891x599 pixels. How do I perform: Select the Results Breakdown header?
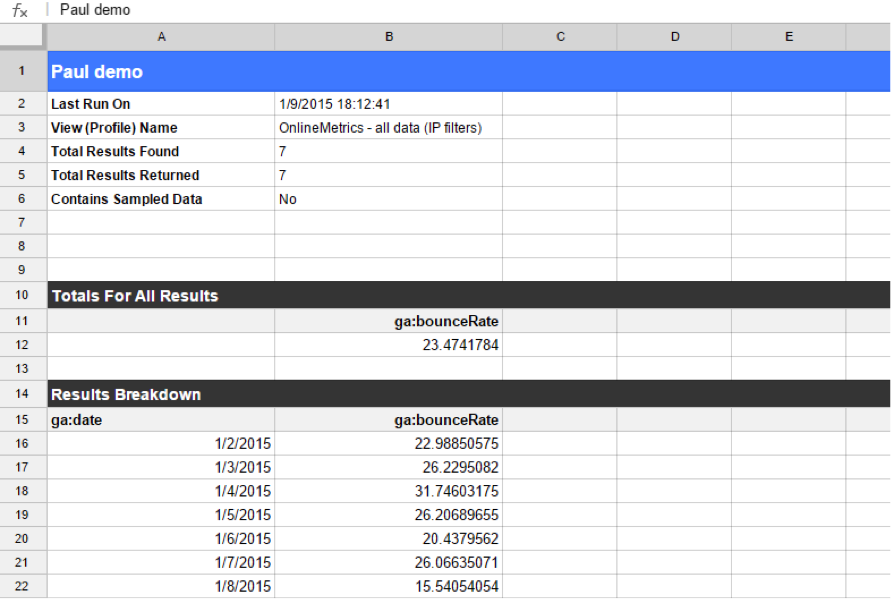(x=469, y=394)
